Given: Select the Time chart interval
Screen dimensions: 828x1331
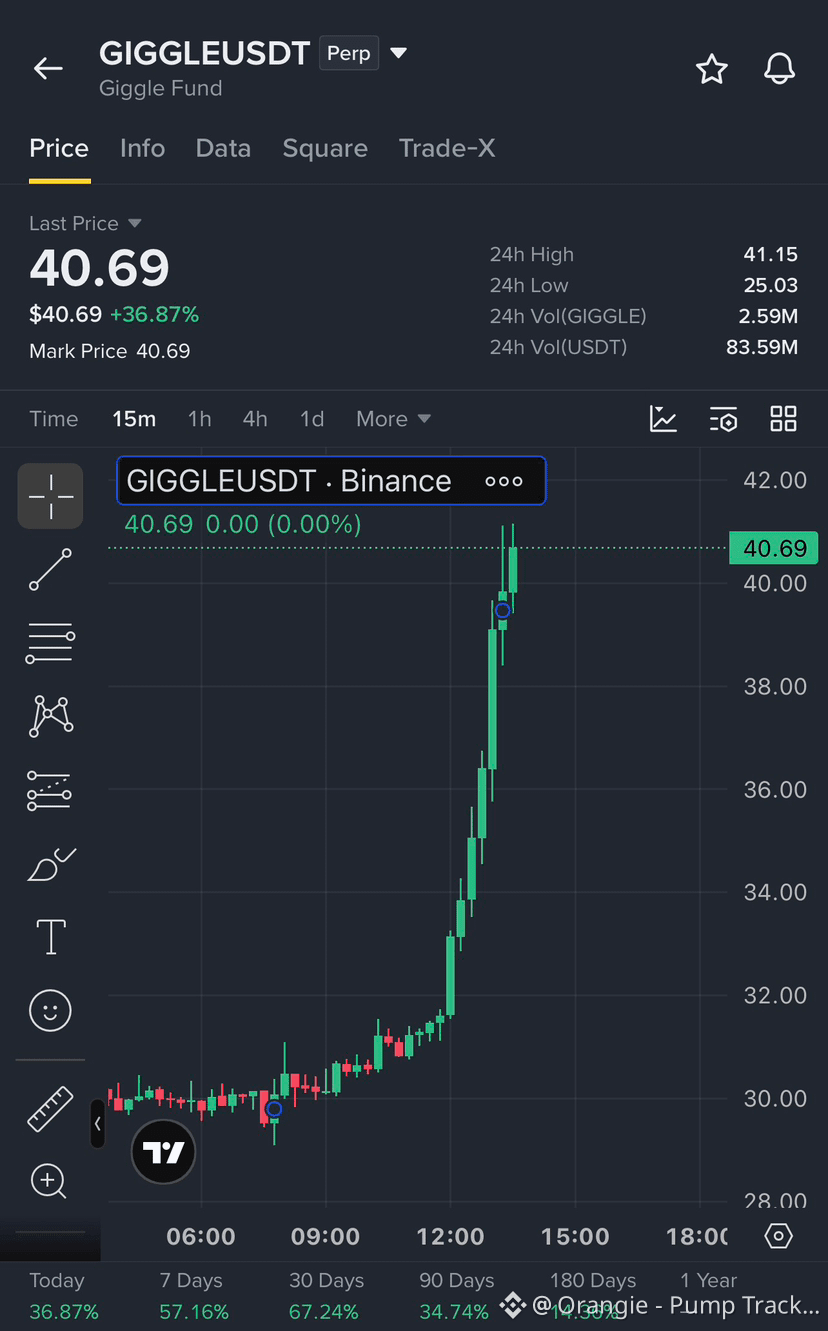Looking at the screenshot, I should tap(54, 419).
